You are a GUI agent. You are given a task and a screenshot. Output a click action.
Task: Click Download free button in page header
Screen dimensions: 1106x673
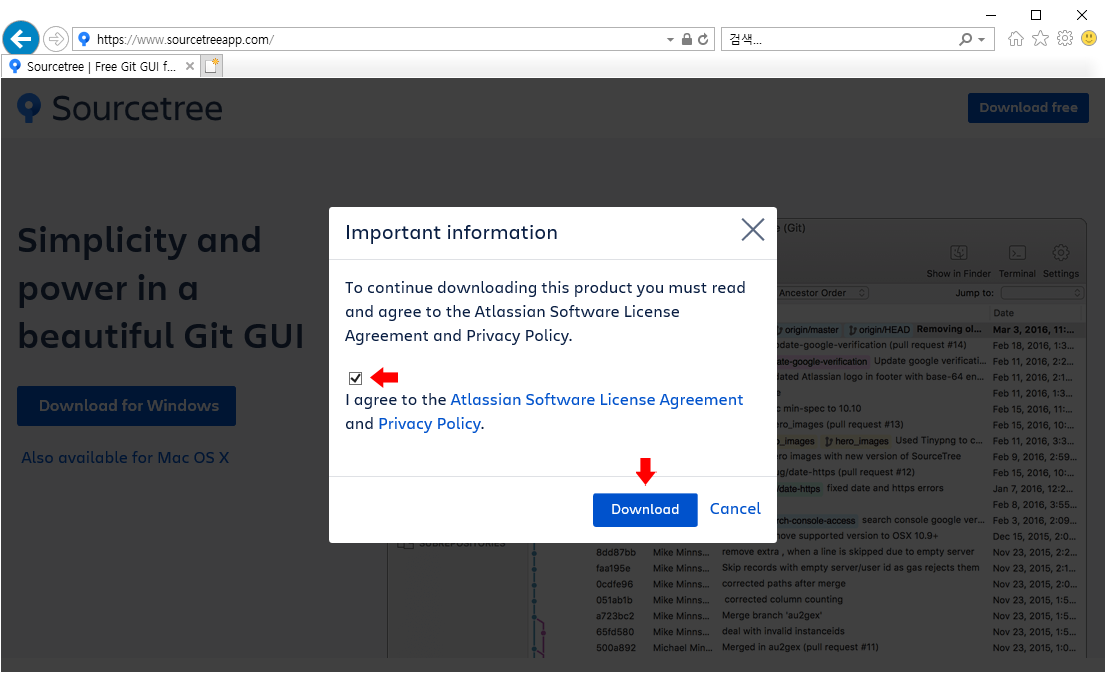(1028, 108)
